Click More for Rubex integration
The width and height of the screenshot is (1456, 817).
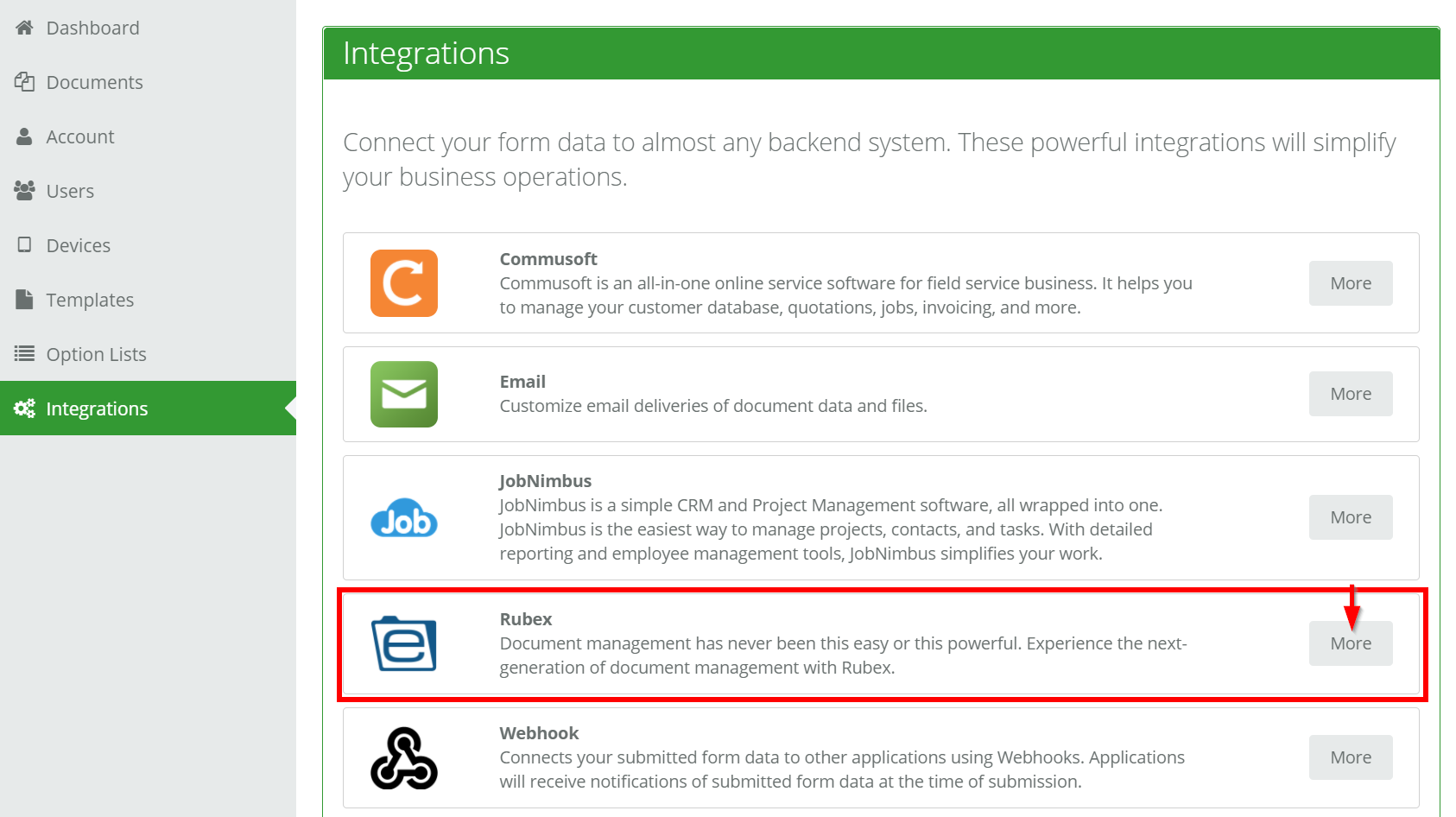(1351, 643)
